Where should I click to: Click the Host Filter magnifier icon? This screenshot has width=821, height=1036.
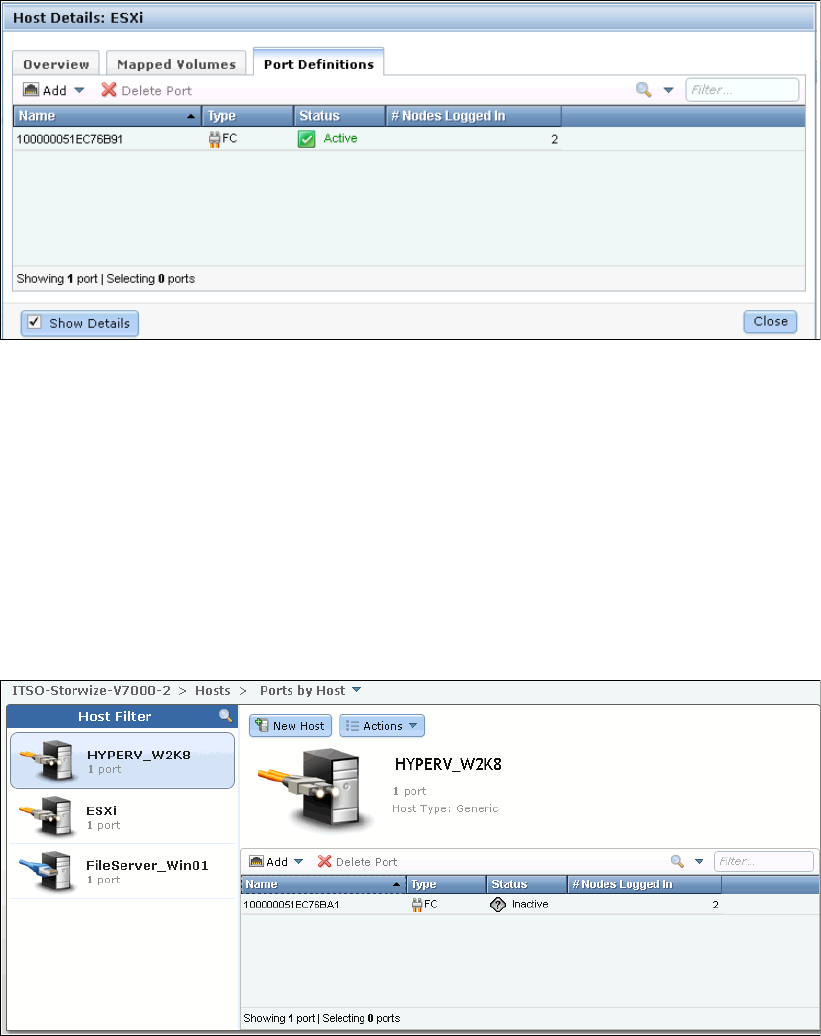(x=225, y=716)
